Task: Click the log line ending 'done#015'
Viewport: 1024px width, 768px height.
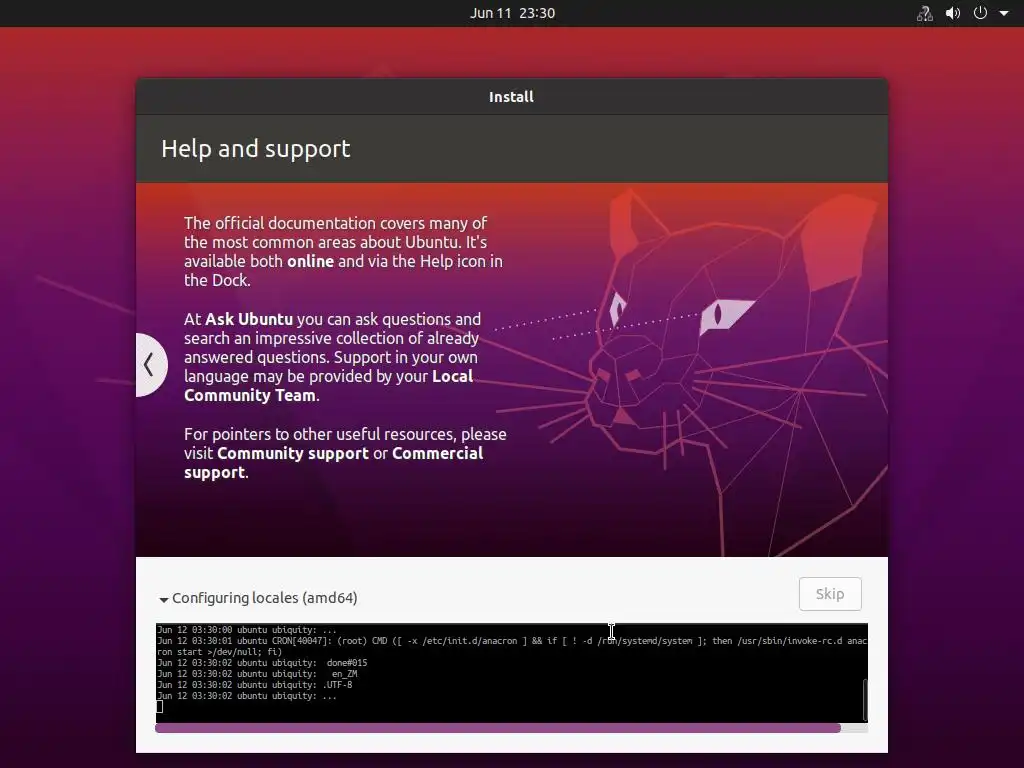Action: (x=262, y=663)
